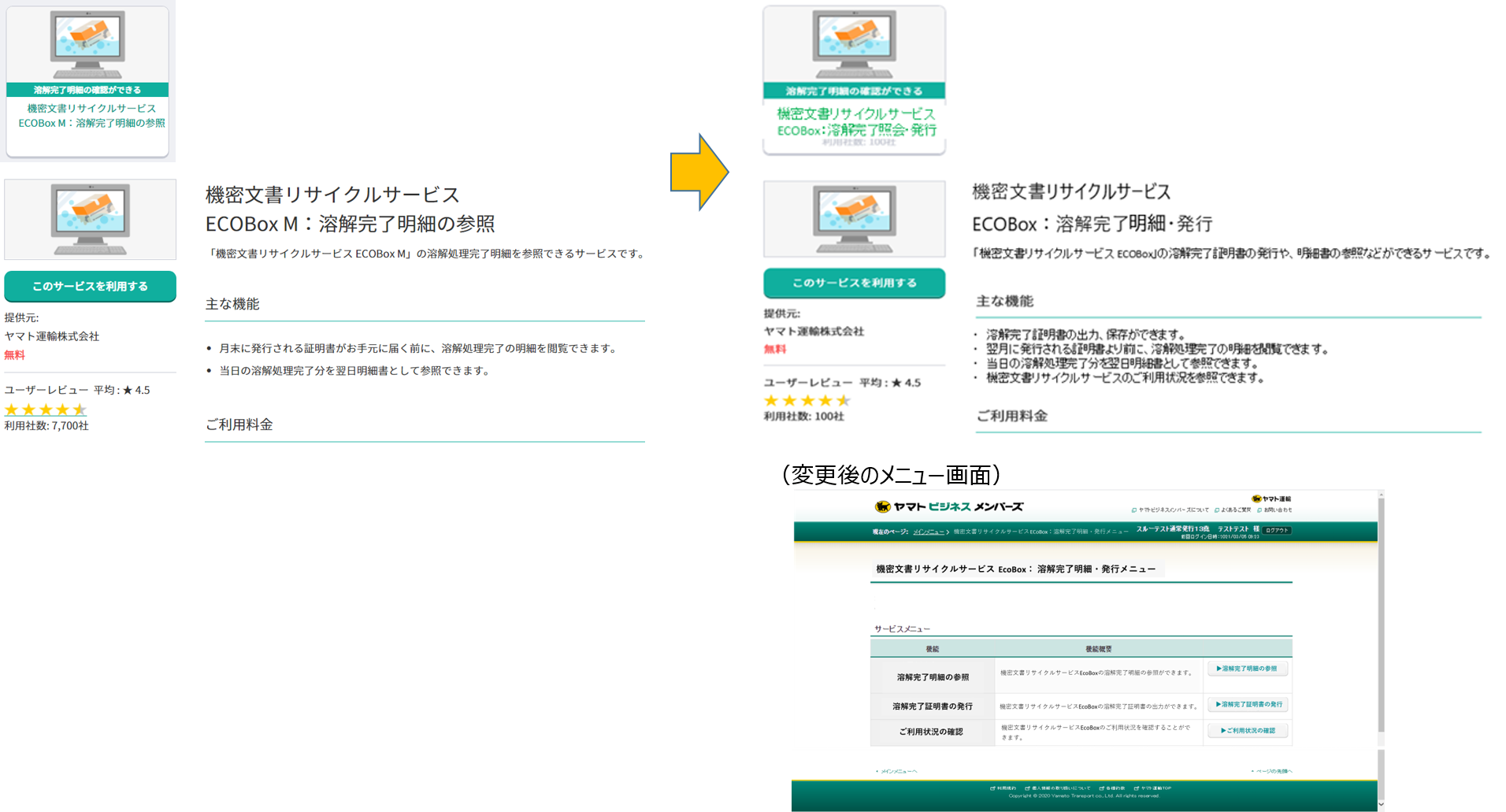Click star rating above 利用社数: 100社
1506x812 pixels.
[807, 400]
